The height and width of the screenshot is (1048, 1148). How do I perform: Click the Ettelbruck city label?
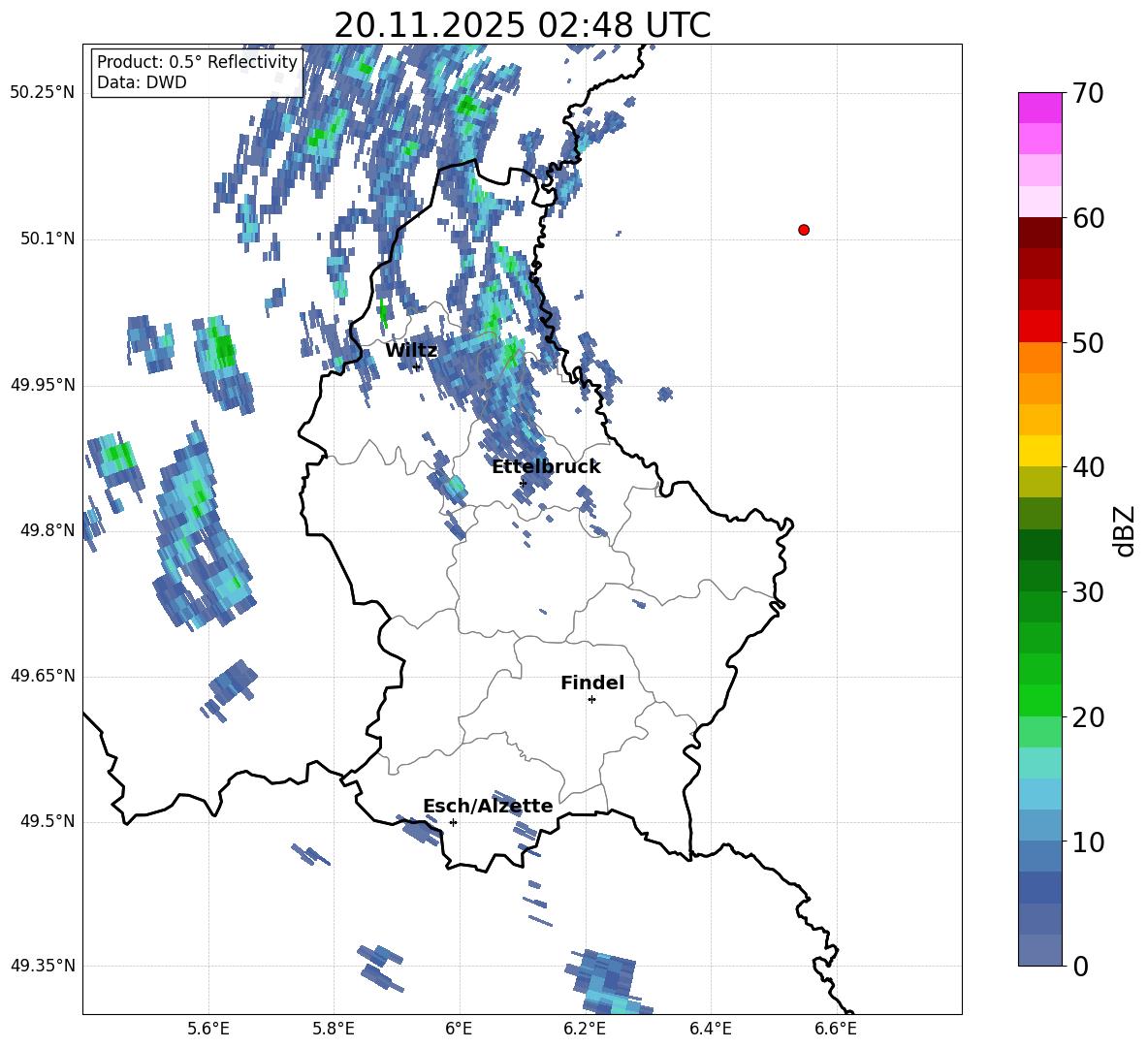pyautogui.click(x=546, y=467)
